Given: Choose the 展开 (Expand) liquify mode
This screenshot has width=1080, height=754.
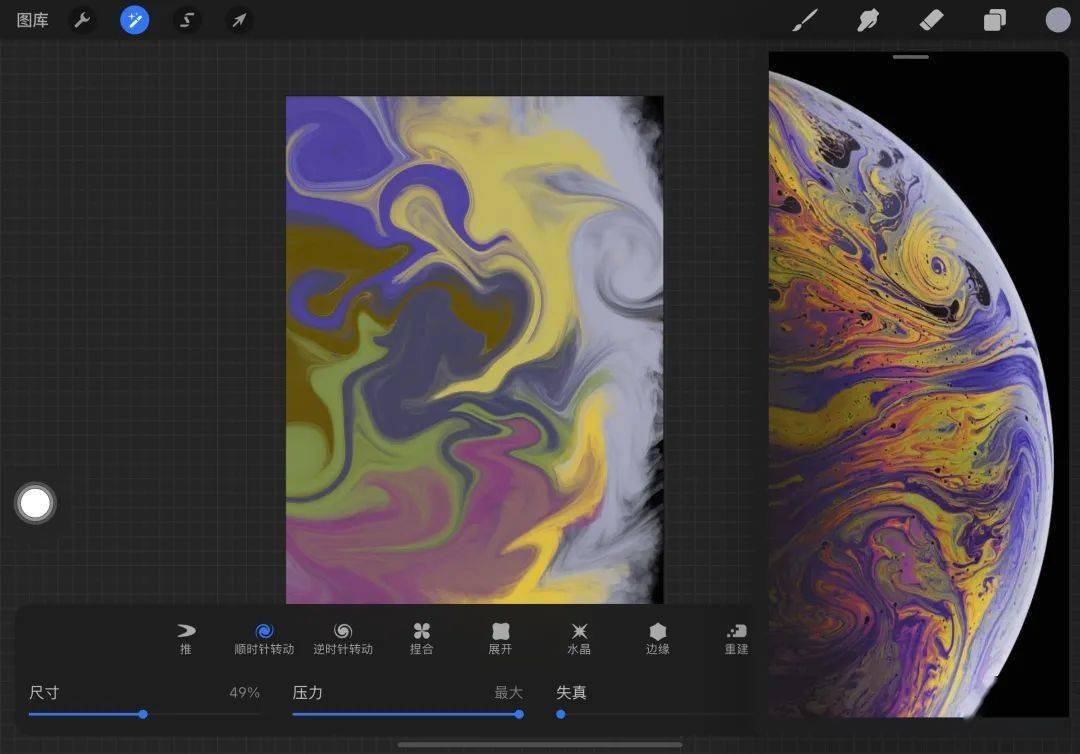Looking at the screenshot, I should coord(500,639).
